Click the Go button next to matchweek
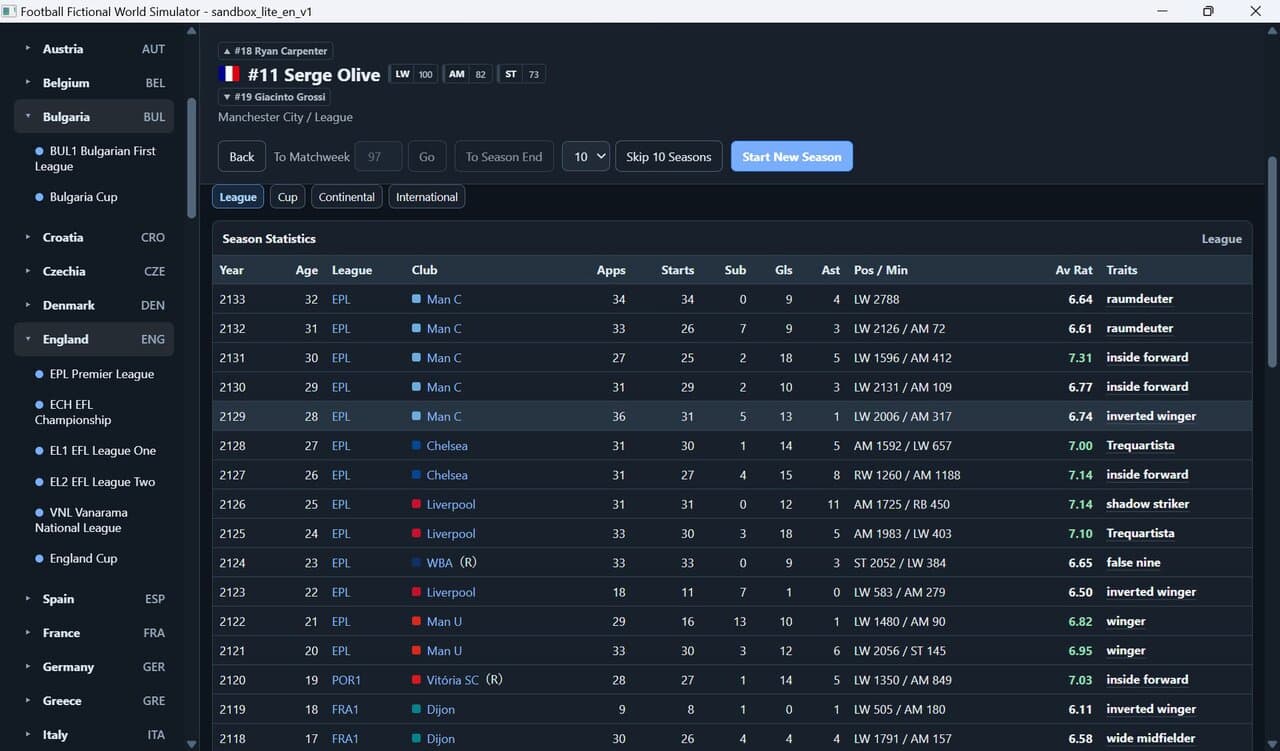The width and height of the screenshot is (1280, 751). click(427, 156)
